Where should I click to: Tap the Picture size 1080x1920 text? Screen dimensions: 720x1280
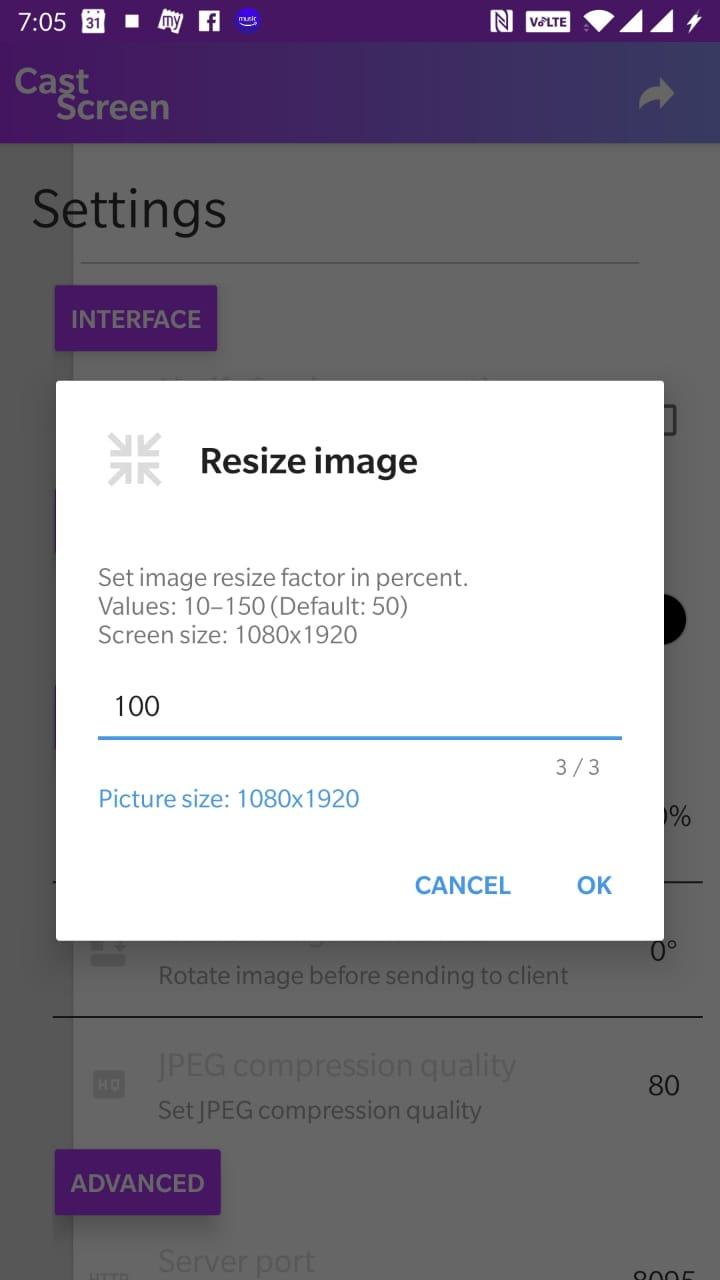pyautogui.click(x=229, y=799)
